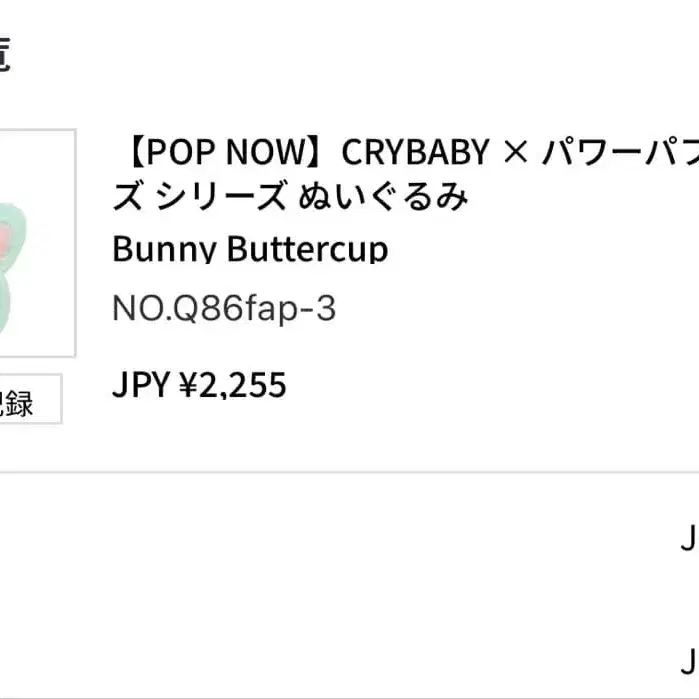
Task: Tap the ぬいぐるみ word in product title
Action: [384, 197]
